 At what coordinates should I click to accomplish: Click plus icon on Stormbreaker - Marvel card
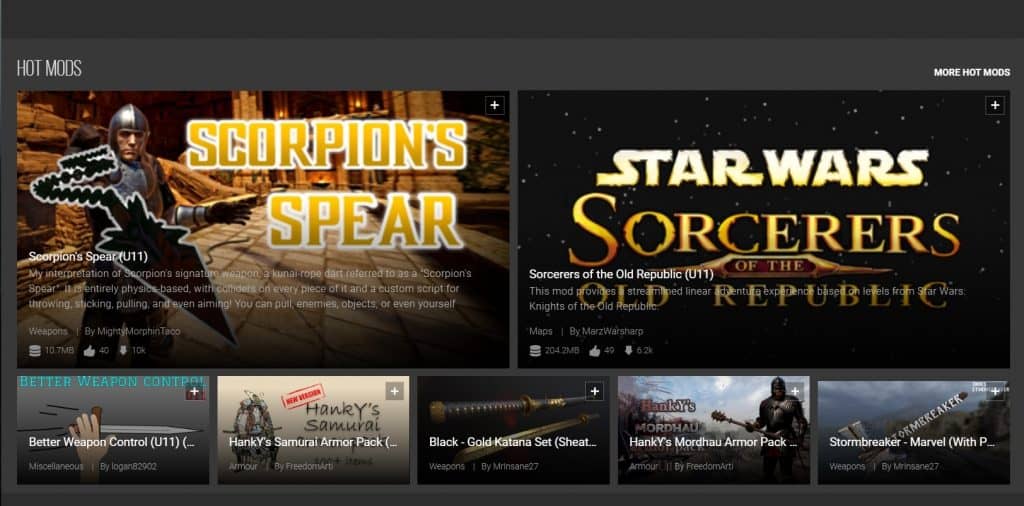click(995, 391)
